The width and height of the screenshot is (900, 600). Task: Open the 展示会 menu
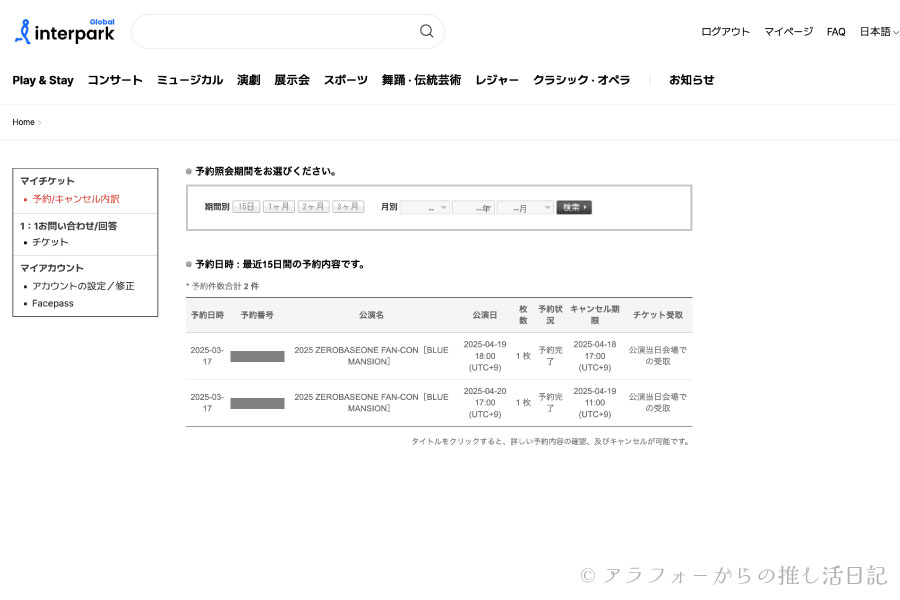(x=292, y=80)
